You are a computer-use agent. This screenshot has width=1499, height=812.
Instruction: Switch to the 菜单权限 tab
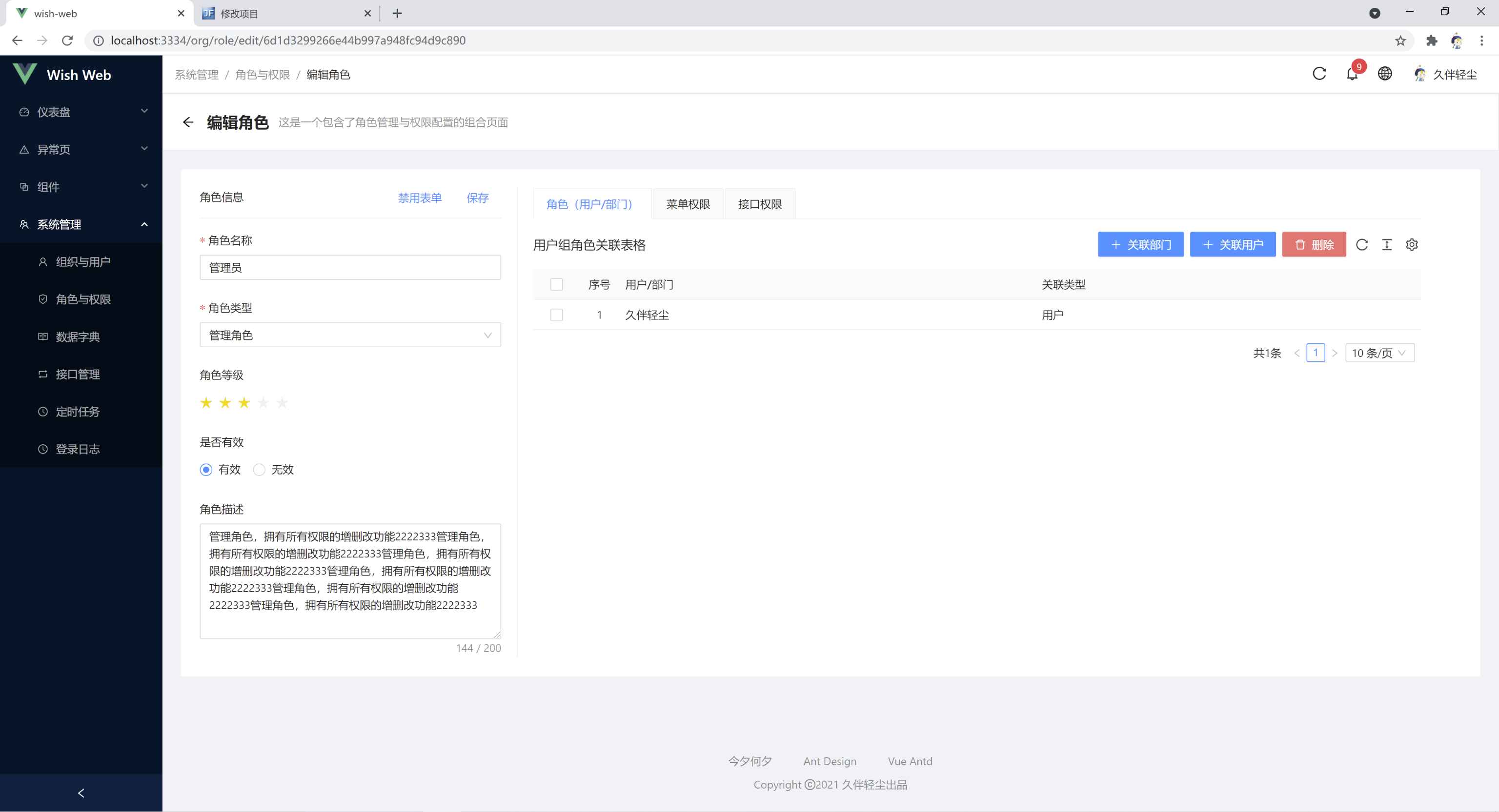[x=688, y=204]
